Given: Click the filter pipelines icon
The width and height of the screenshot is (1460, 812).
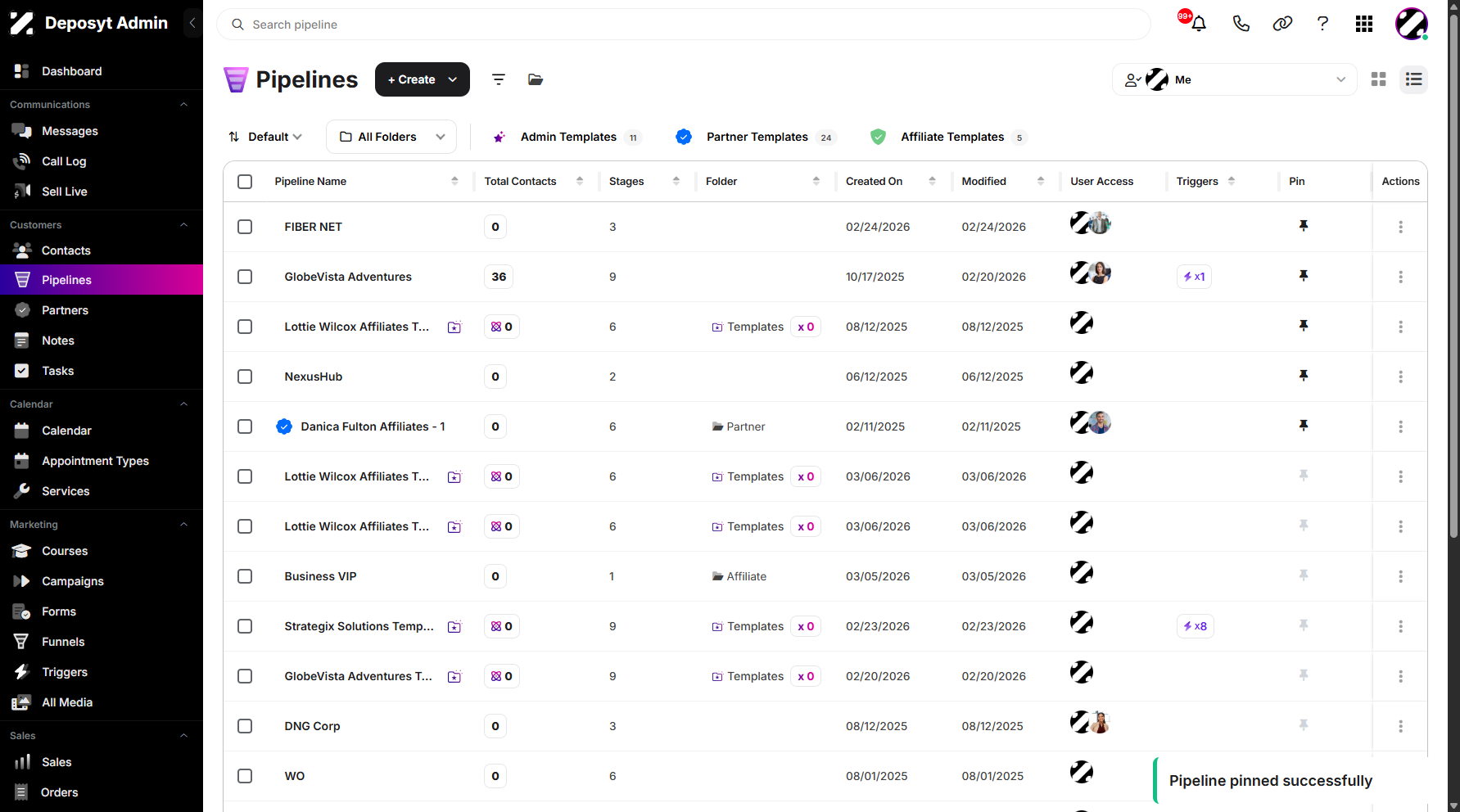Looking at the screenshot, I should [x=498, y=79].
